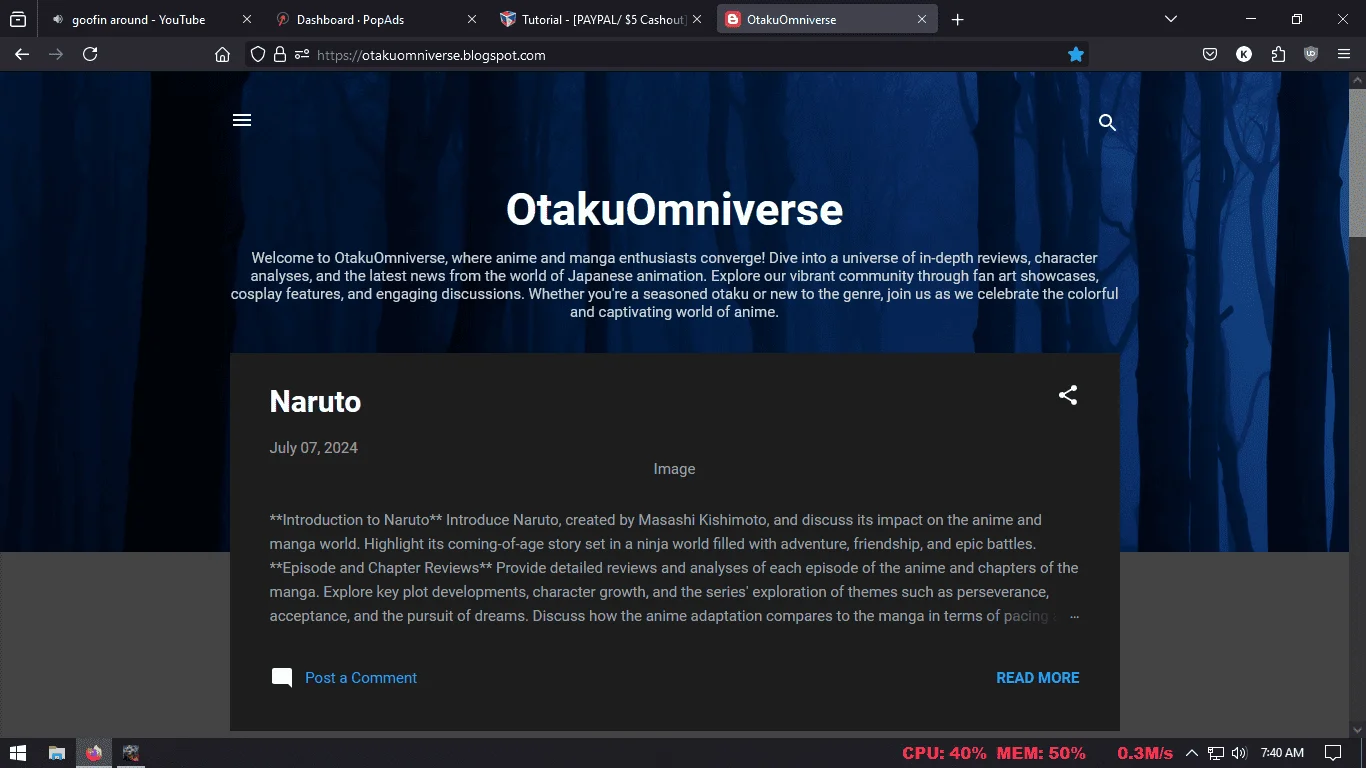View site security info via padlock icon
The height and width of the screenshot is (768, 1366).
click(x=280, y=55)
